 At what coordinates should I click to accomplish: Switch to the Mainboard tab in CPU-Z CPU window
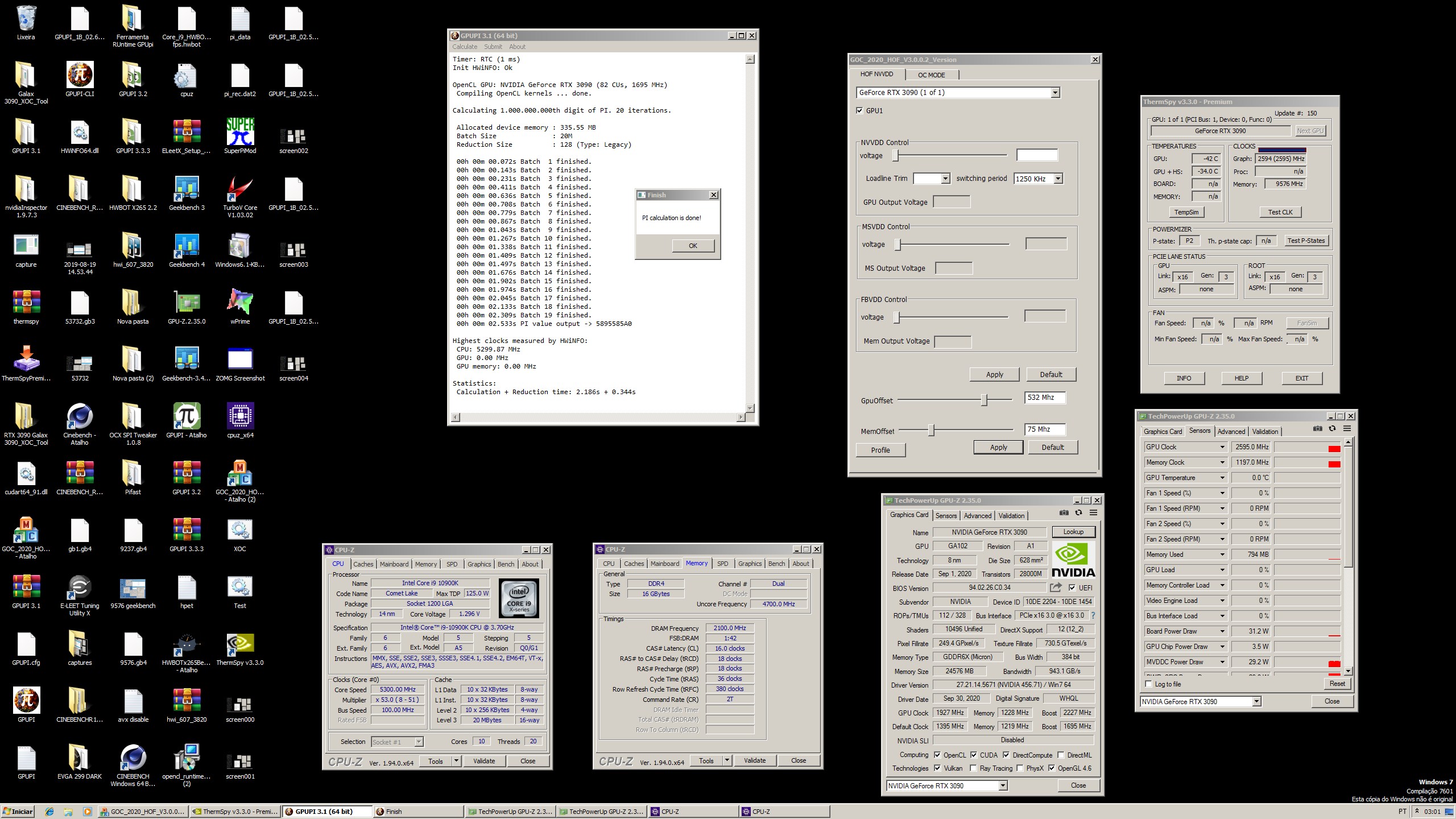[x=394, y=564]
